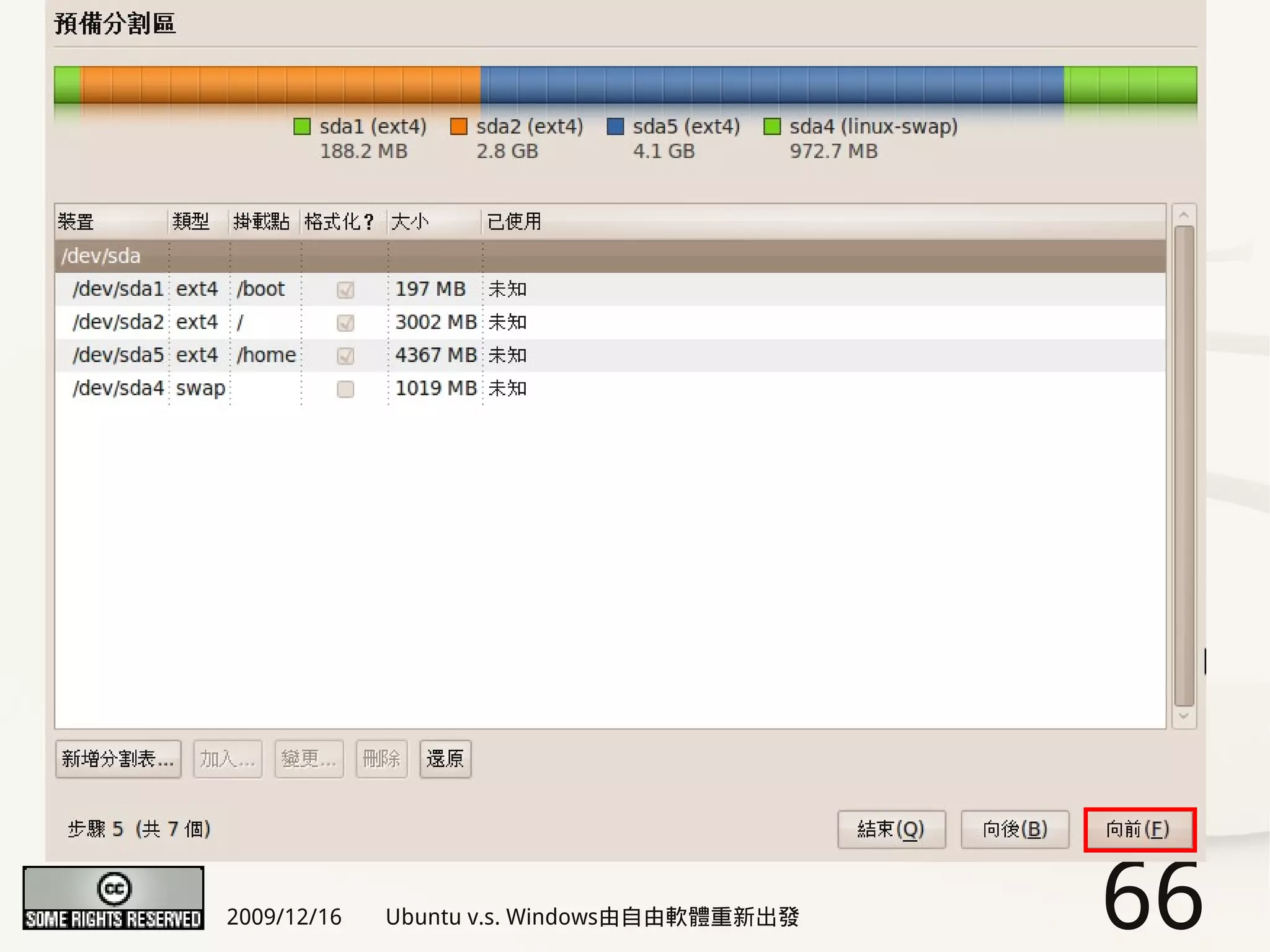Click the 4367 MB size cell
This screenshot has height=952, width=1270.
coord(436,355)
